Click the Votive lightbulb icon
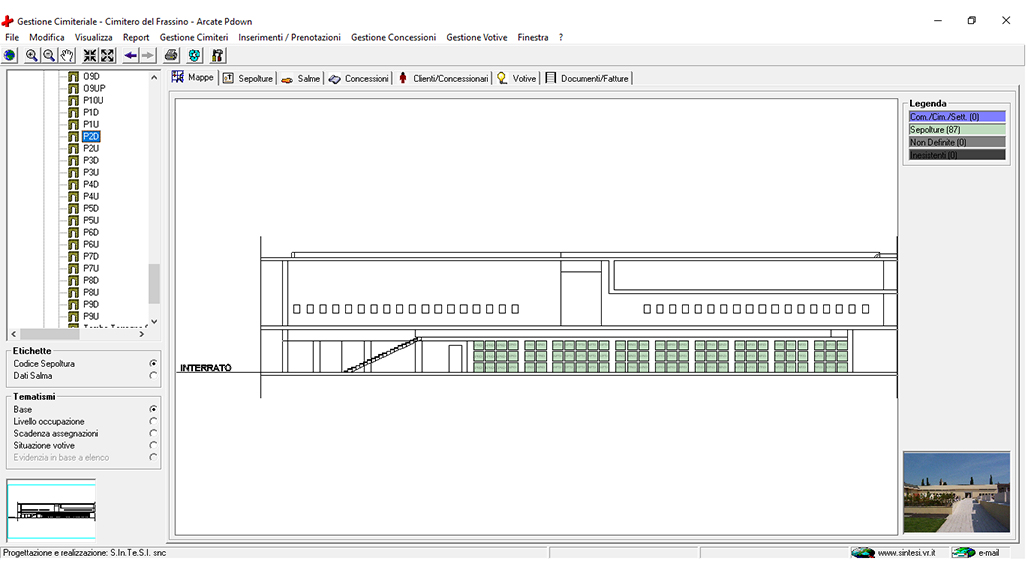The height and width of the screenshot is (576, 1028). coord(502,78)
